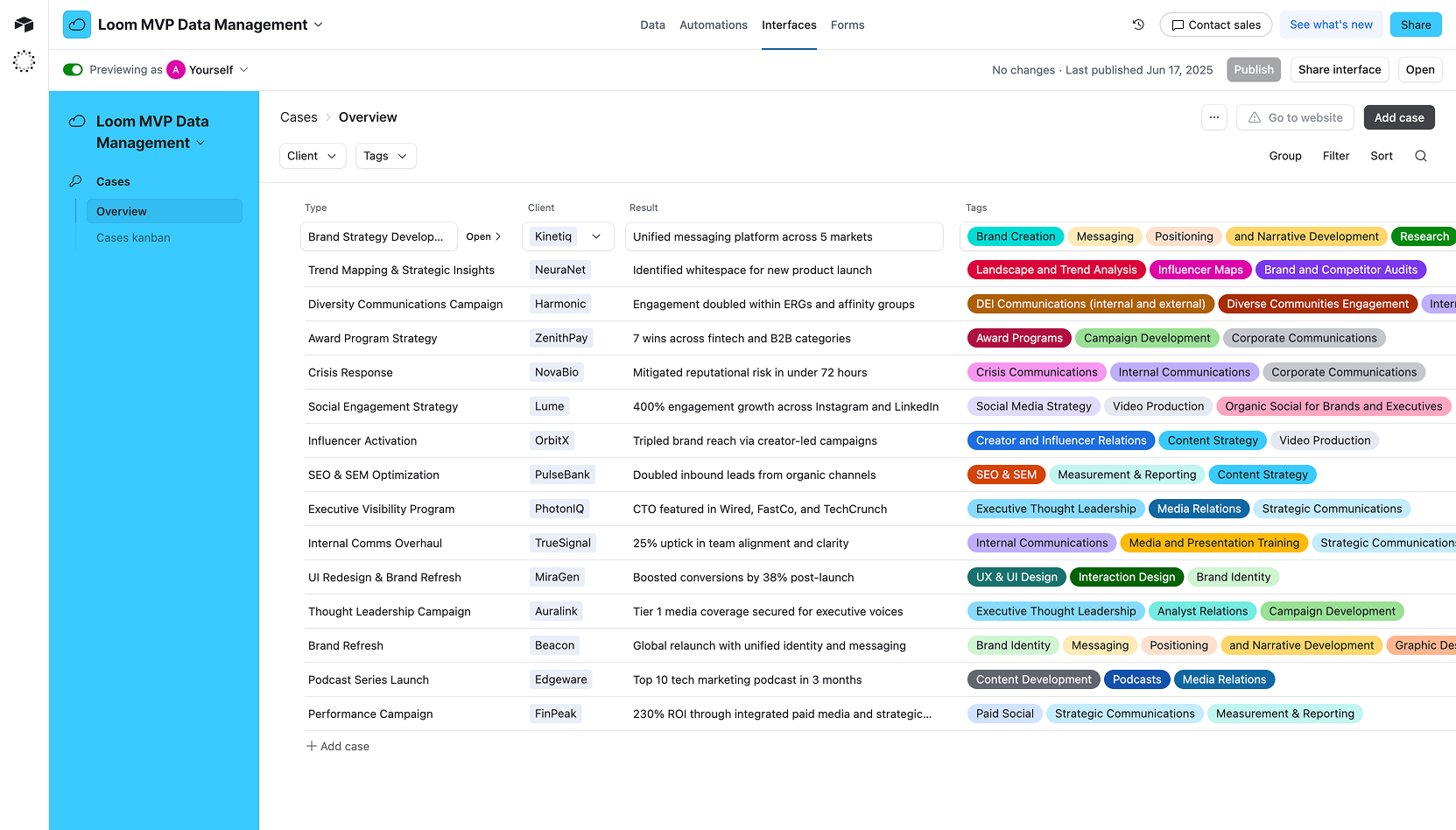Viewport: 1456px width, 830px height.
Task: Click the Group option
Action: pyautogui.click(x=1285, y=156)
